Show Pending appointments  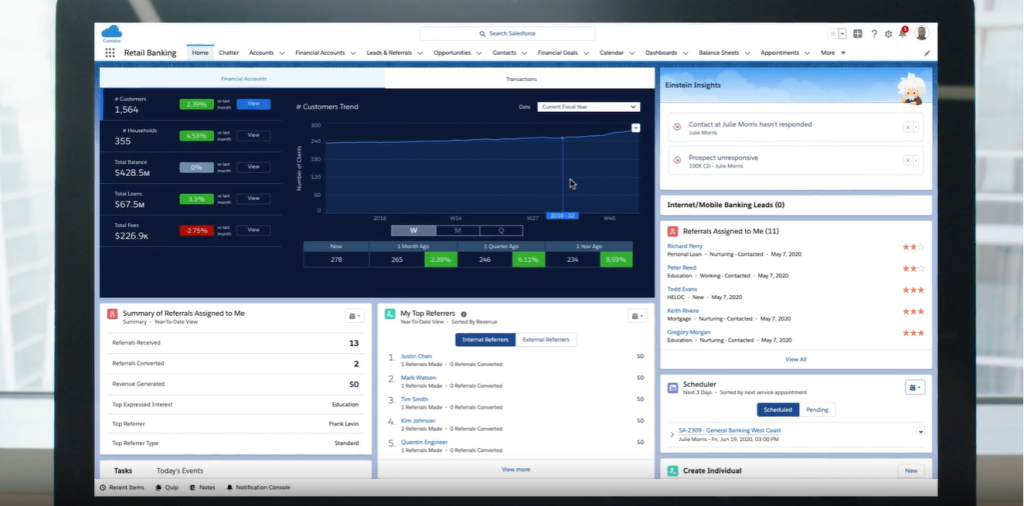click(x=817, y=410)
